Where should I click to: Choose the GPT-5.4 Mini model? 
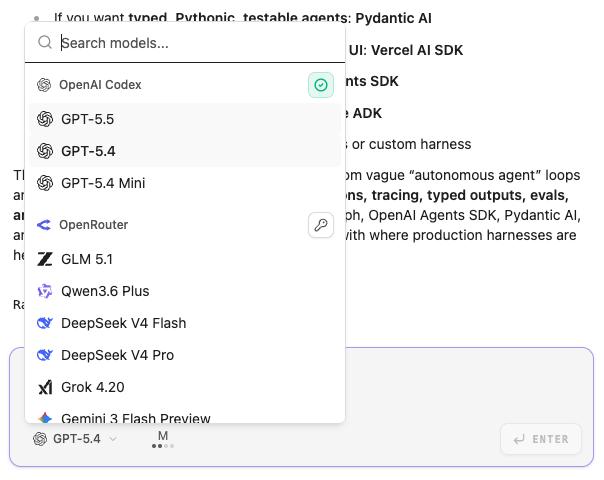(185, 183)
